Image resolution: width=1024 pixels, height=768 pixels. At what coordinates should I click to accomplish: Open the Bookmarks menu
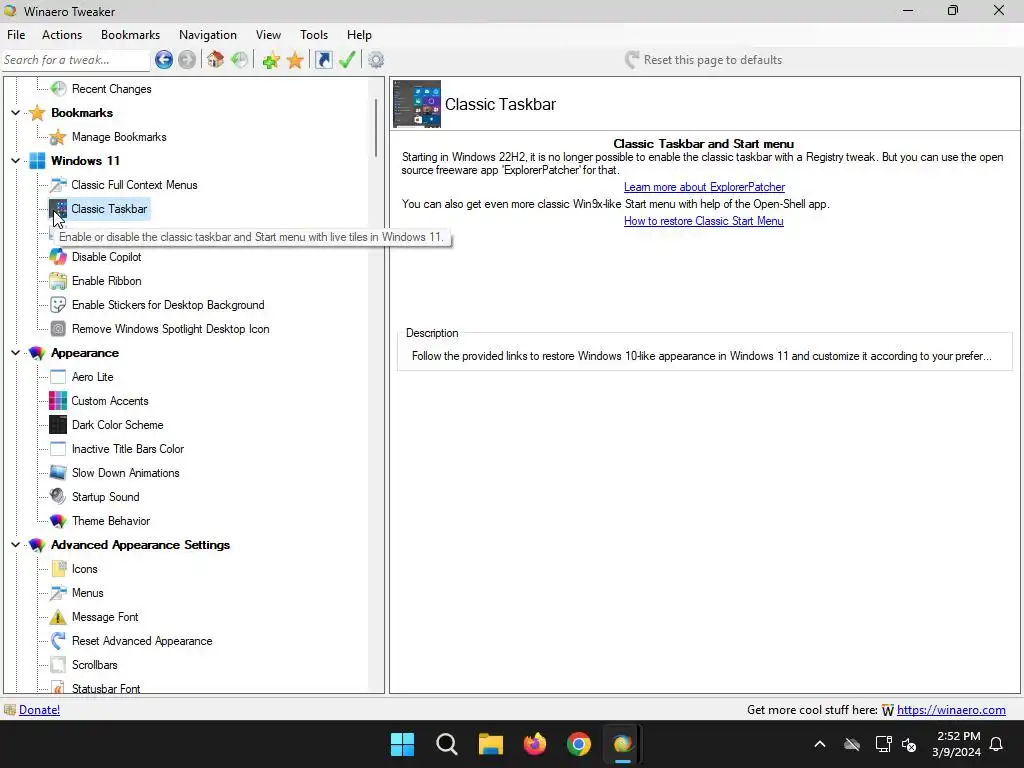click(131, 35)
